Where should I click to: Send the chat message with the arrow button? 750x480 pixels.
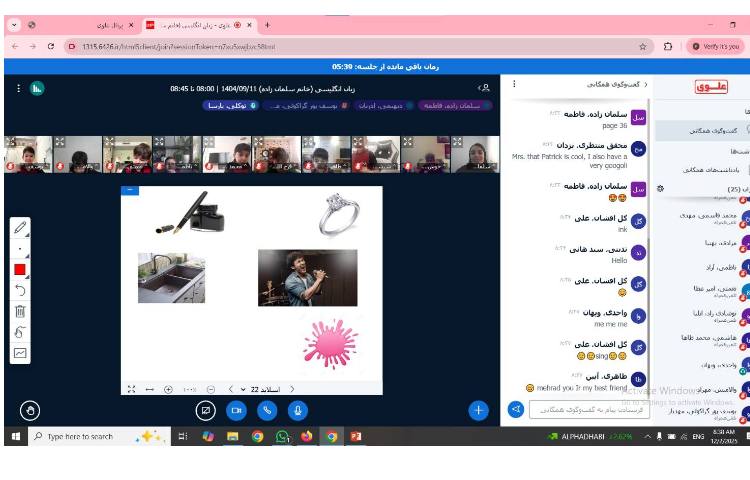pos(516,409)
